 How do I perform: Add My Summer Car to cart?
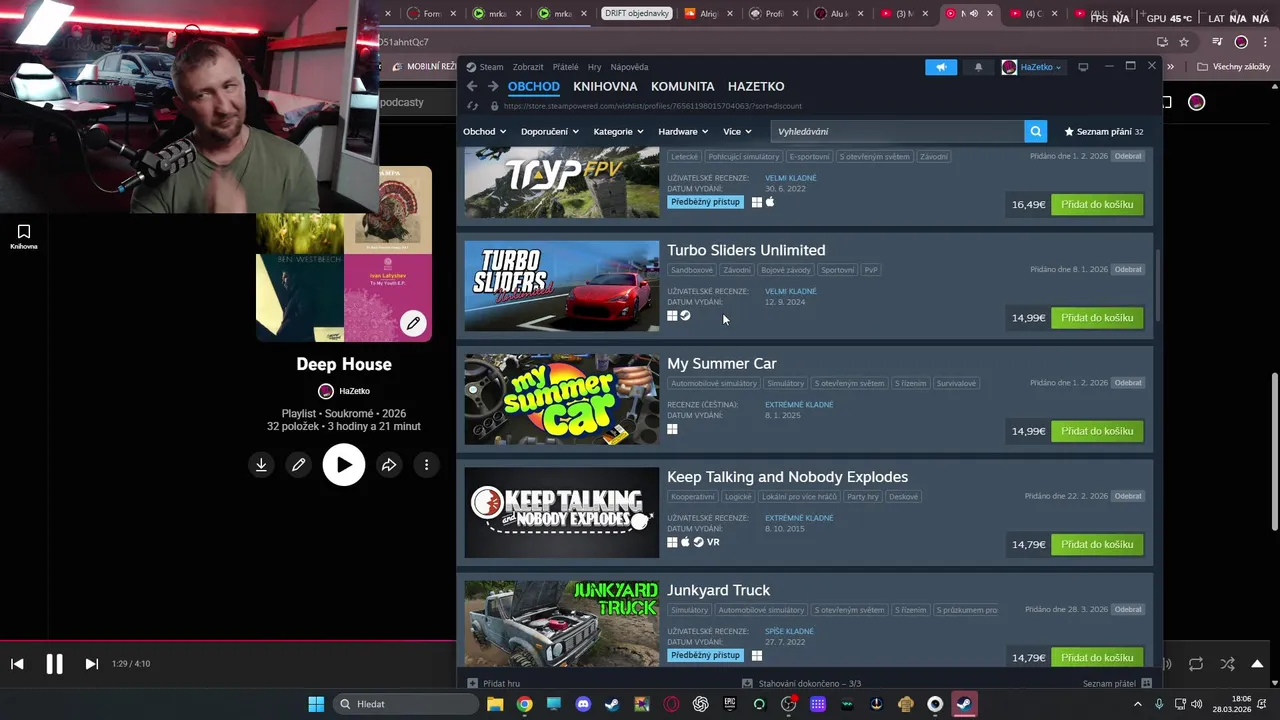[1097, 431]
